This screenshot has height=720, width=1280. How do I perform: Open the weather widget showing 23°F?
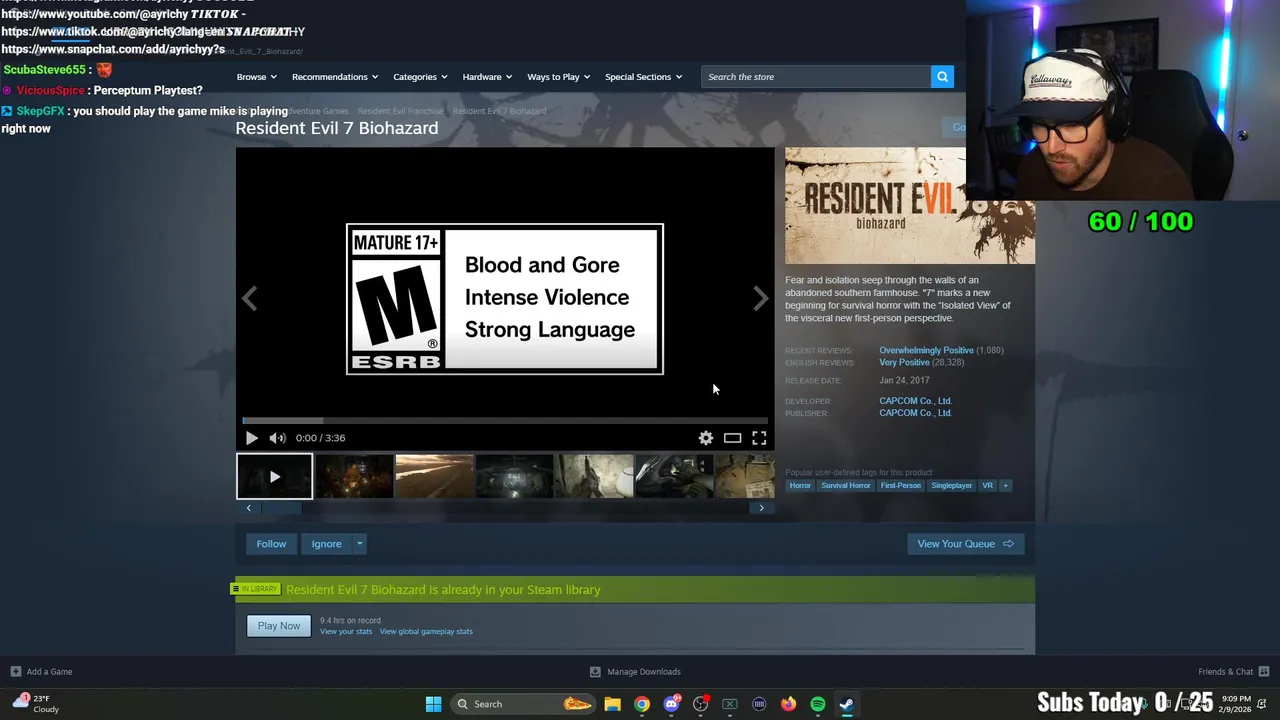36,704
